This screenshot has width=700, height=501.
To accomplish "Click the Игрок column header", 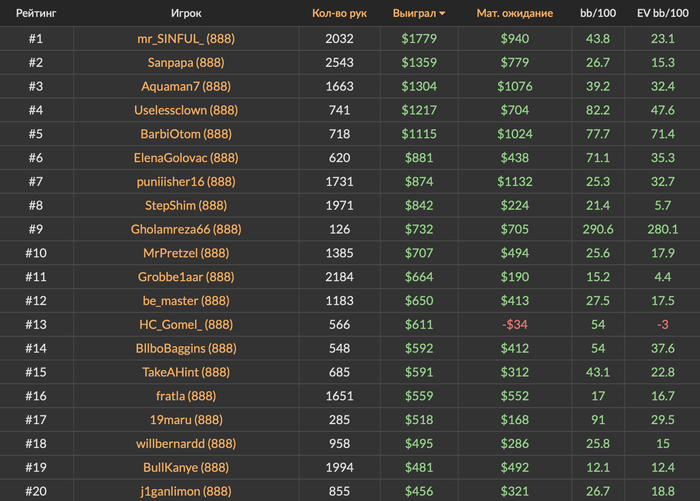I will [185, 14].
